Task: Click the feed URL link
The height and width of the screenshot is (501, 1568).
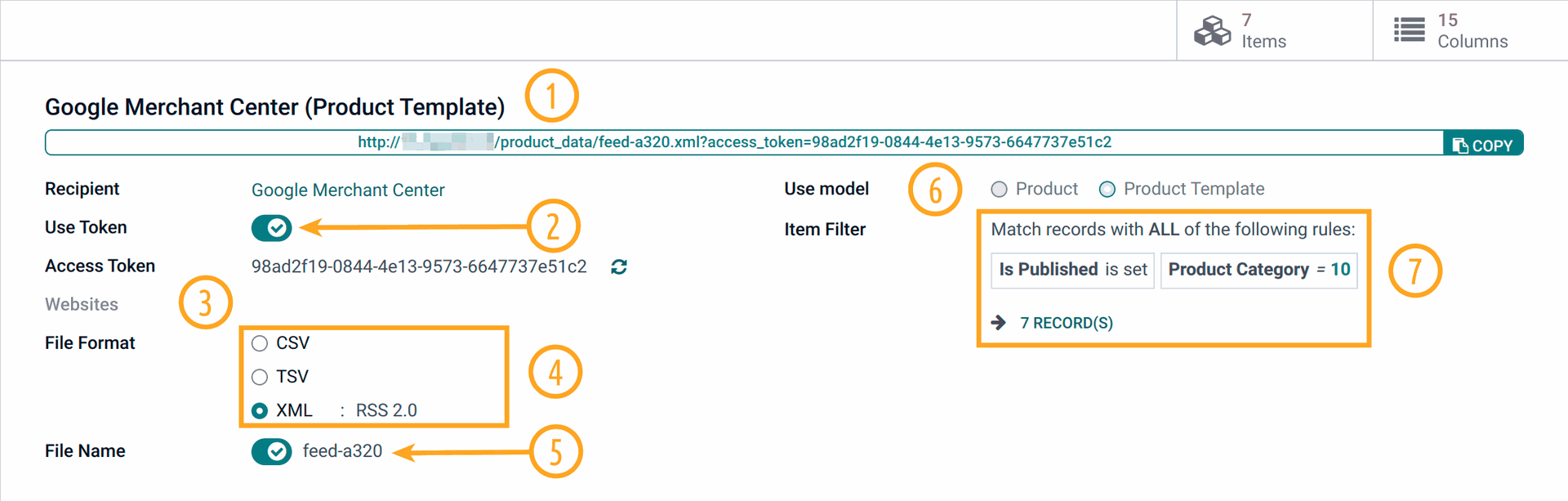Action: pos(734,142)
